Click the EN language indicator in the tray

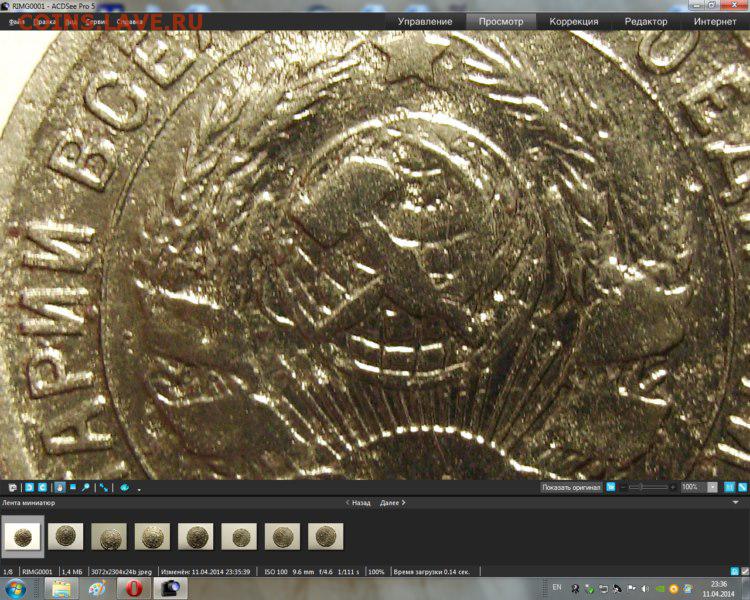pos(557,588)
